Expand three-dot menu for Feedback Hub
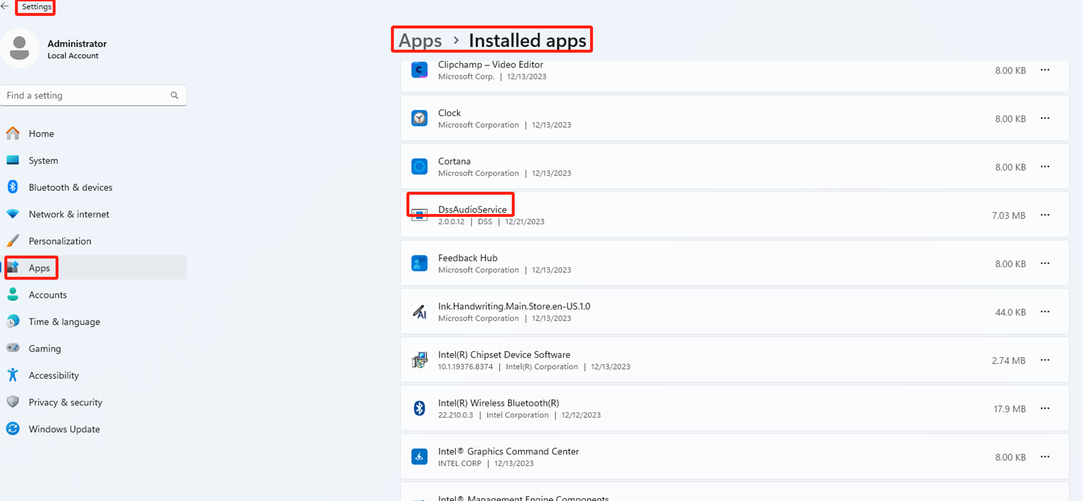This screenshot has width=1083, height=501. point(1045,264)
